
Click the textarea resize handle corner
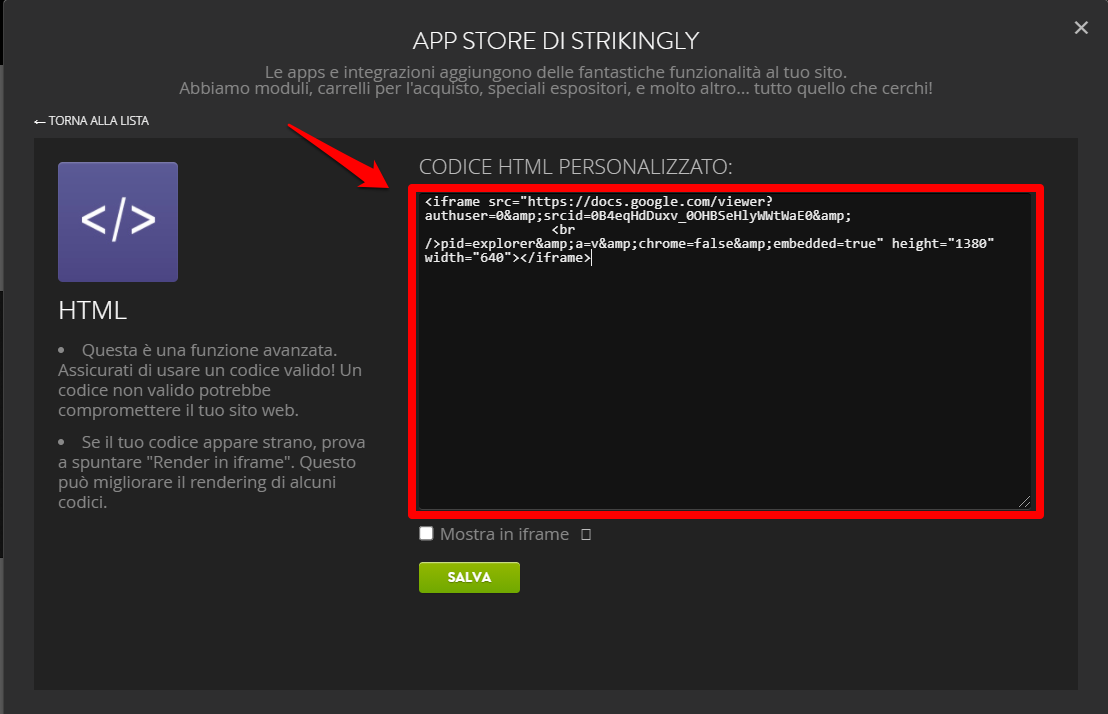pyautogui.click(x=1025, y=501)
